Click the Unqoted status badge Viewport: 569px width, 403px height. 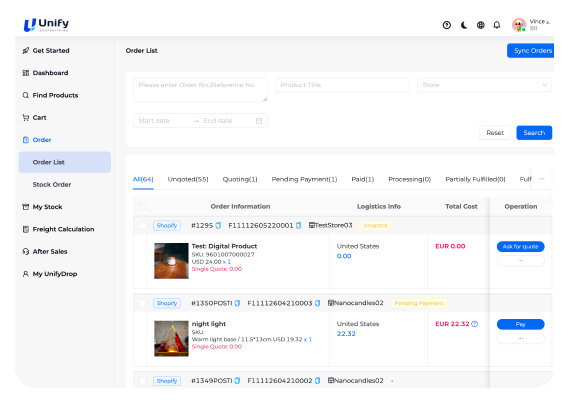coord(375,225)
